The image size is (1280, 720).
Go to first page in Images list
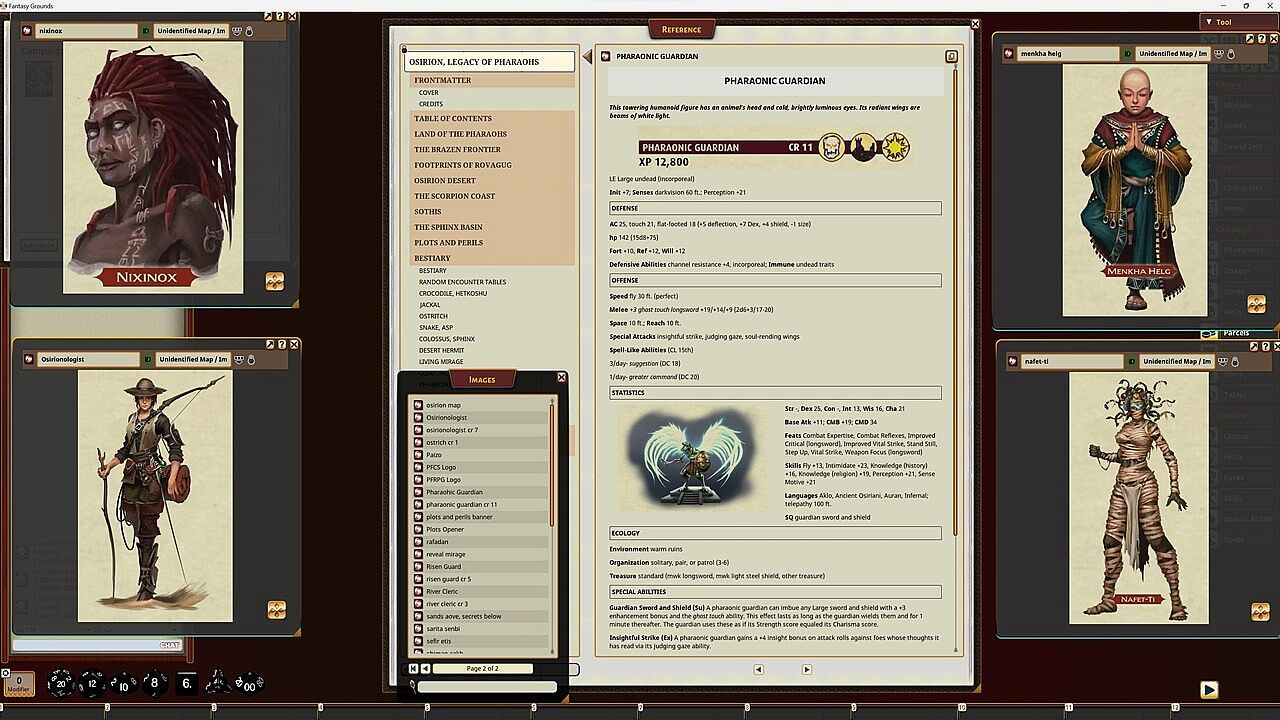(x=414, y=668)
